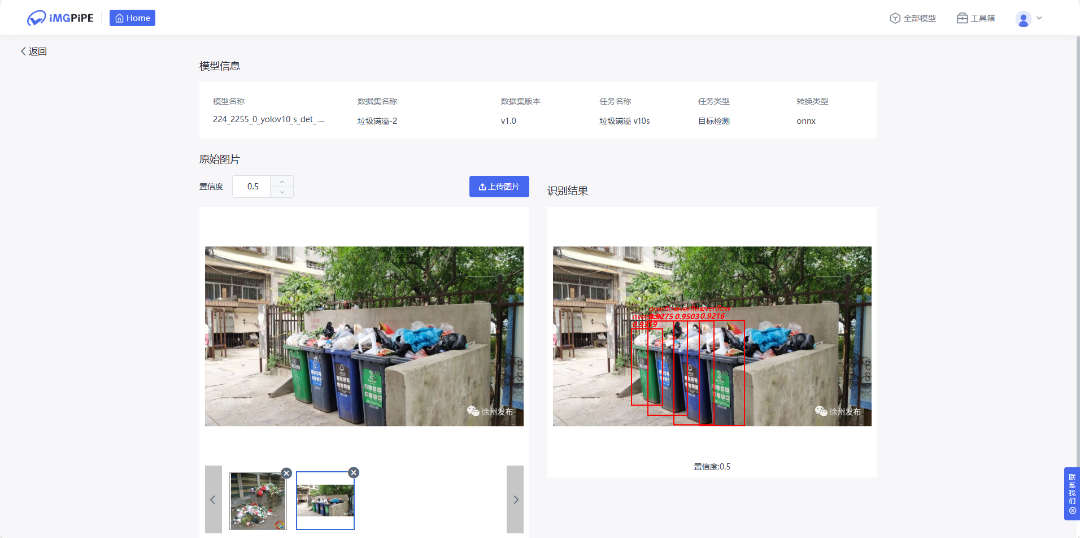
Task: Remove the first thumbnail with its X icon
Action: tap(287, 473)
